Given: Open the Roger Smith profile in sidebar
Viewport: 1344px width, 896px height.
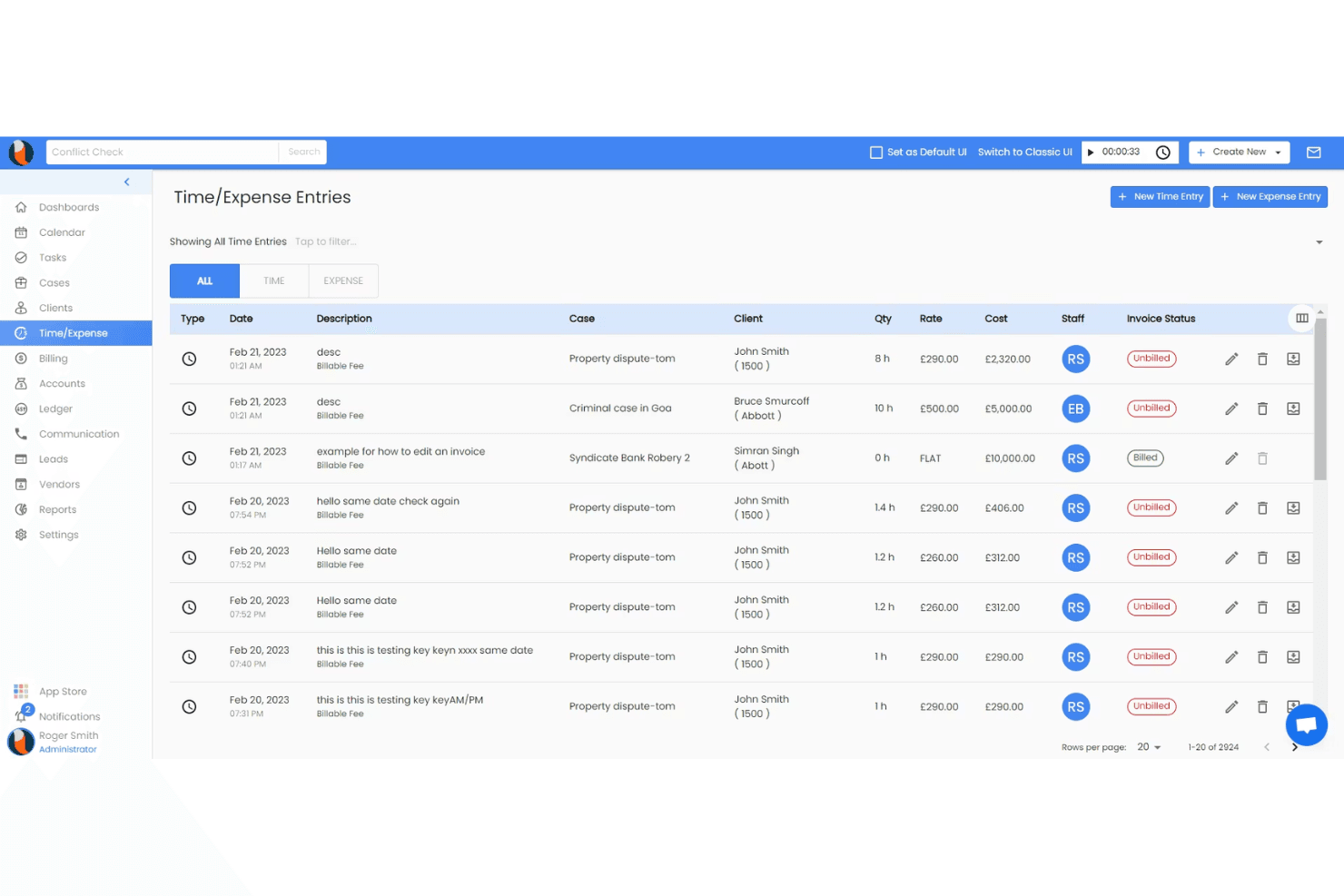Looking at the screenshot, I should (x=54, y=742).
